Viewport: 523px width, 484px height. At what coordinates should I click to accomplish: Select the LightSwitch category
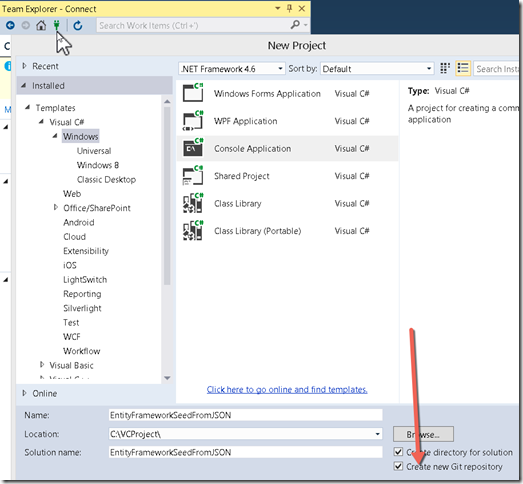(85, 280)
